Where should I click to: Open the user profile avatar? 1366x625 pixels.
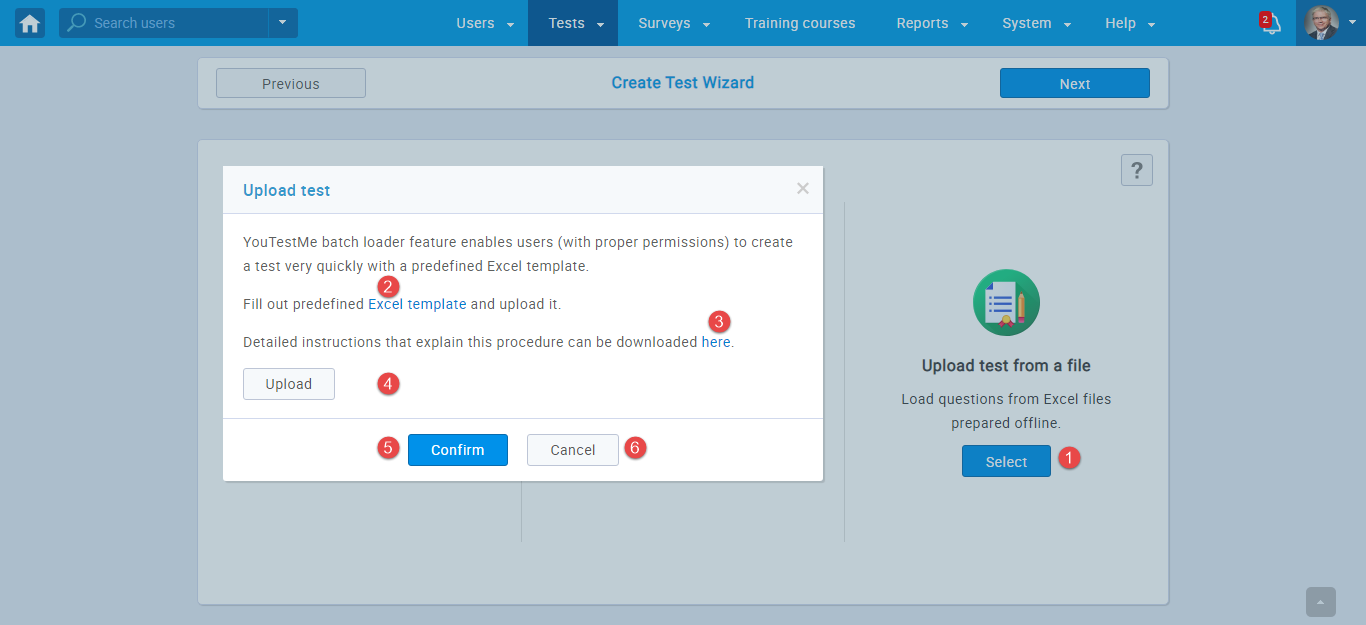(x=1321, y=23)
